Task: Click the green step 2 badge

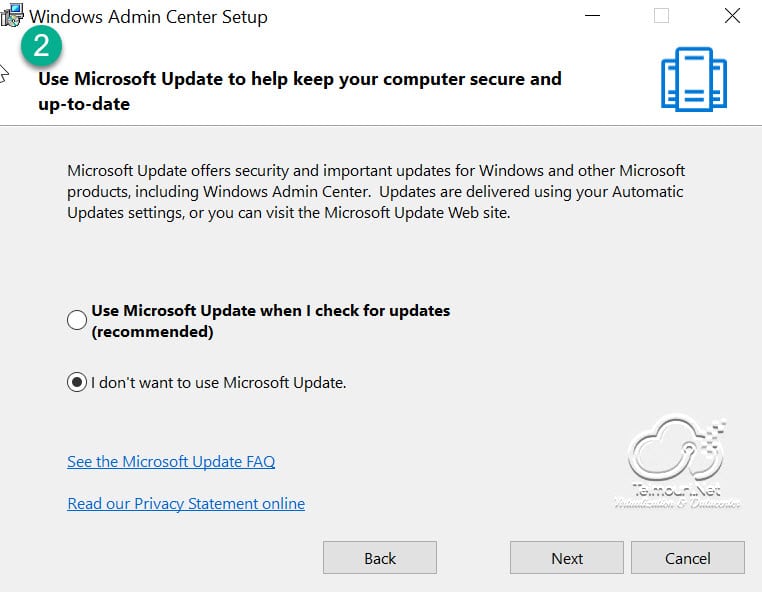Action: (41, 46)
